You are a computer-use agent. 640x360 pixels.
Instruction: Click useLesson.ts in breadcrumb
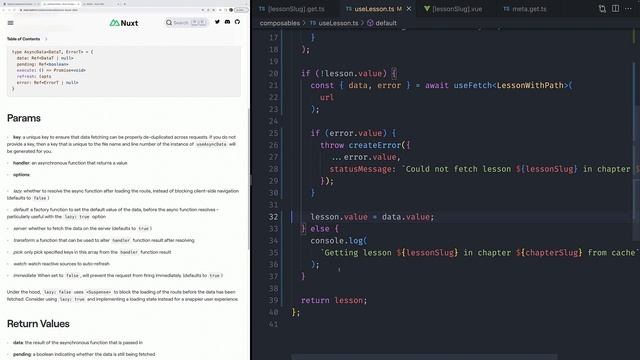[x=338, y=23]
